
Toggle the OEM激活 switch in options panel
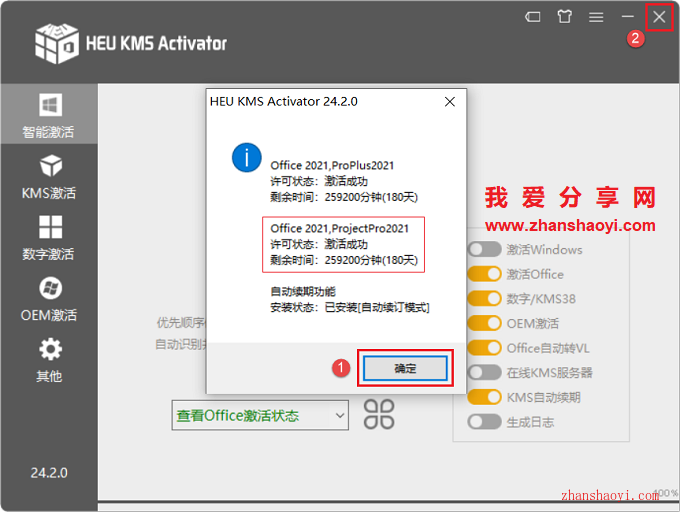484,323
